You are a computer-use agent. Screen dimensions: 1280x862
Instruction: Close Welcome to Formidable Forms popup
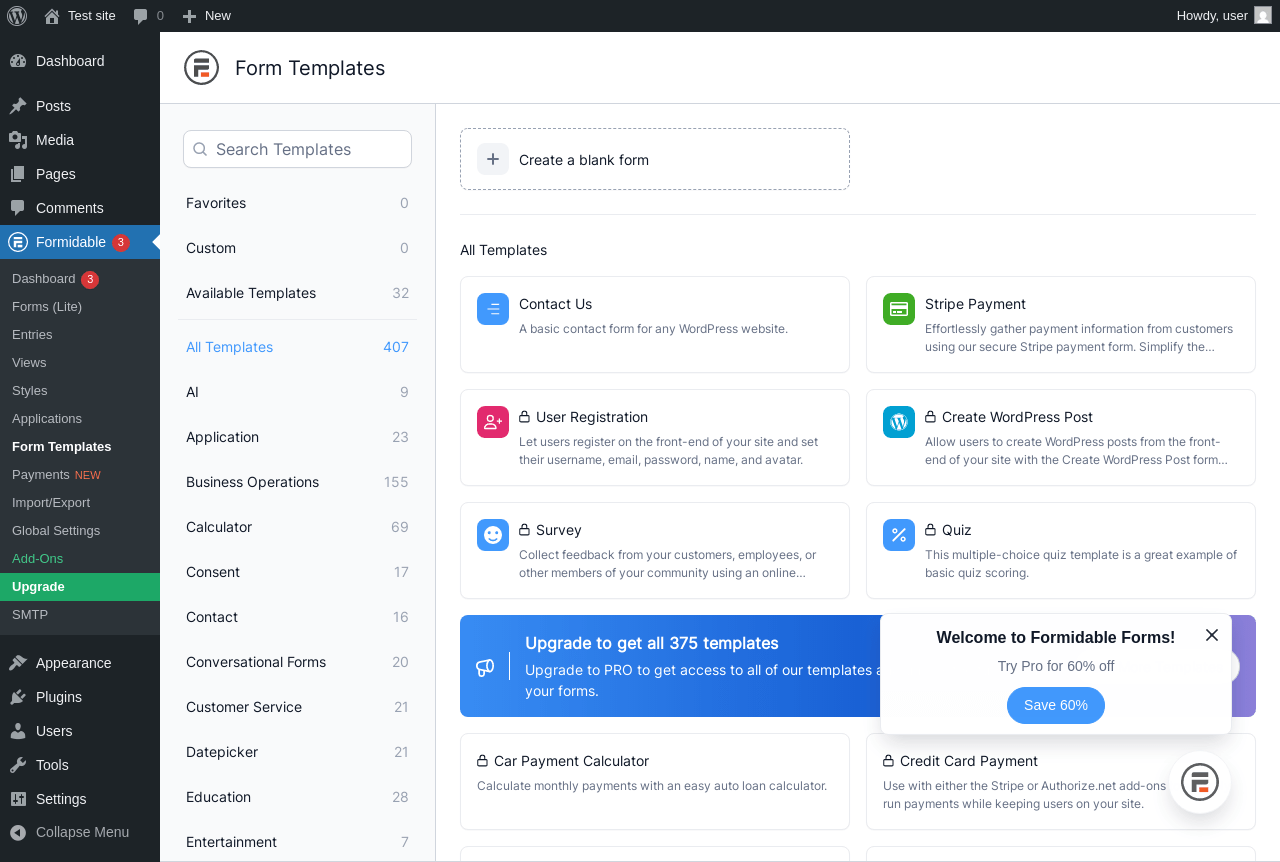(x=1212, y=635)
